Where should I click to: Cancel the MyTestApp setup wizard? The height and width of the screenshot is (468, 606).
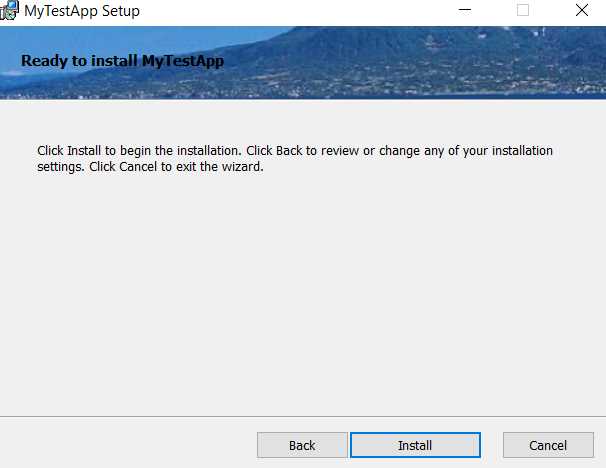tap(548, 445)
